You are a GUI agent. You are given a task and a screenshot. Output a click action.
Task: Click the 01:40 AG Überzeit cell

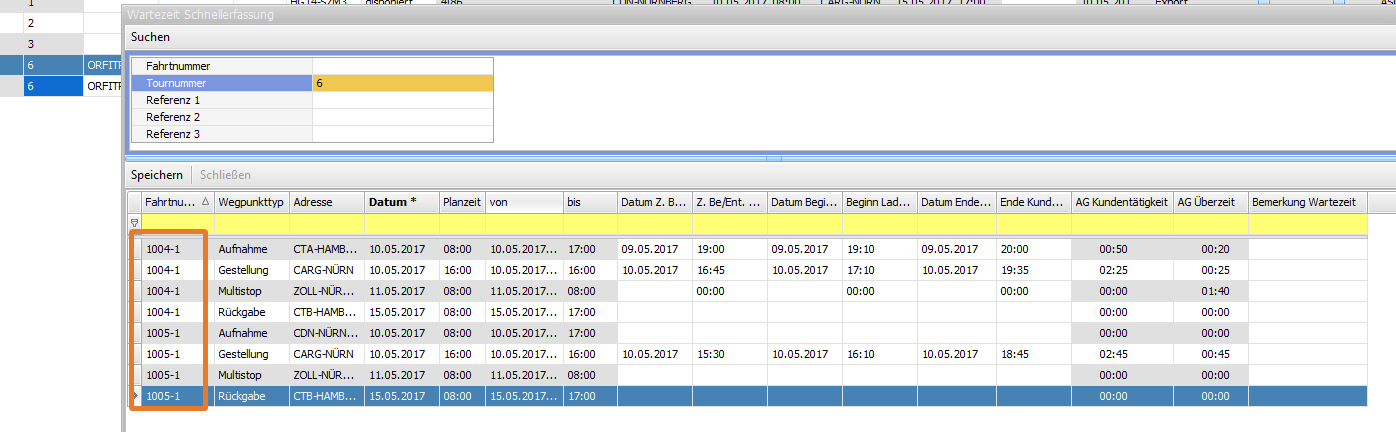[x=1215, y=291]
